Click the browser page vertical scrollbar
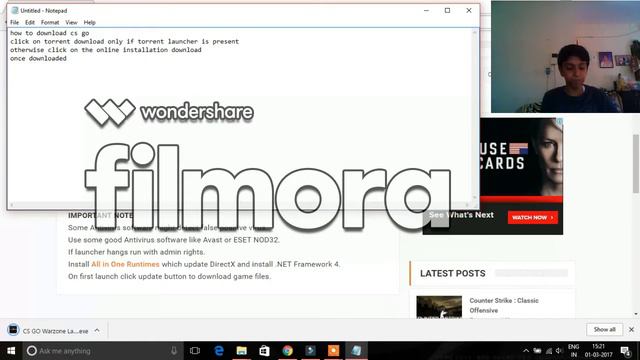The width and height of the screenshot is (640, 360). (636, 163)
